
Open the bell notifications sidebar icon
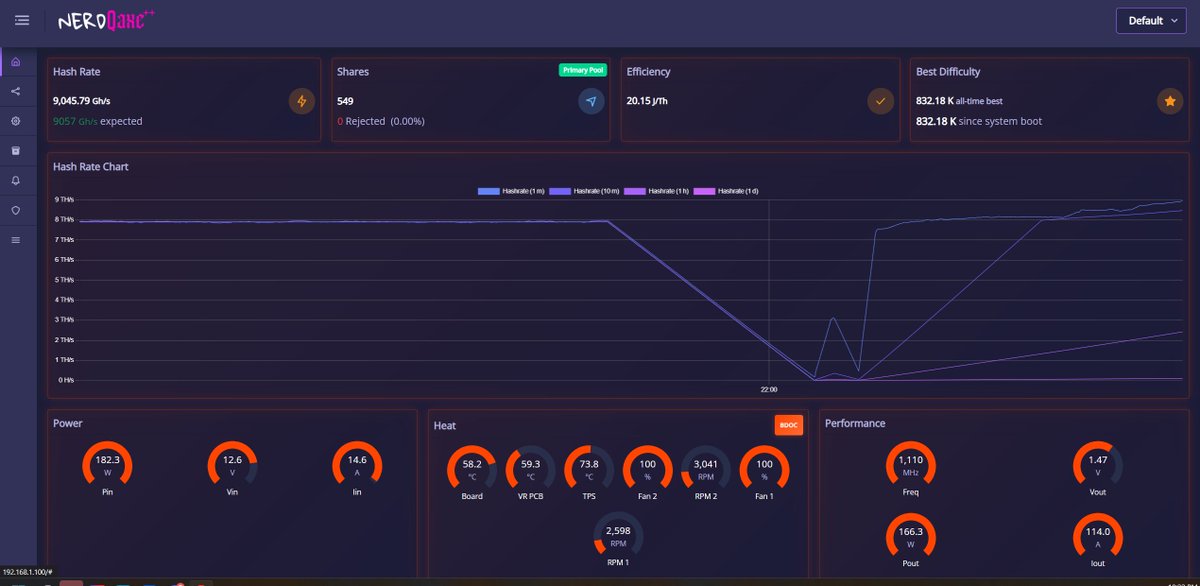(15, 180)
